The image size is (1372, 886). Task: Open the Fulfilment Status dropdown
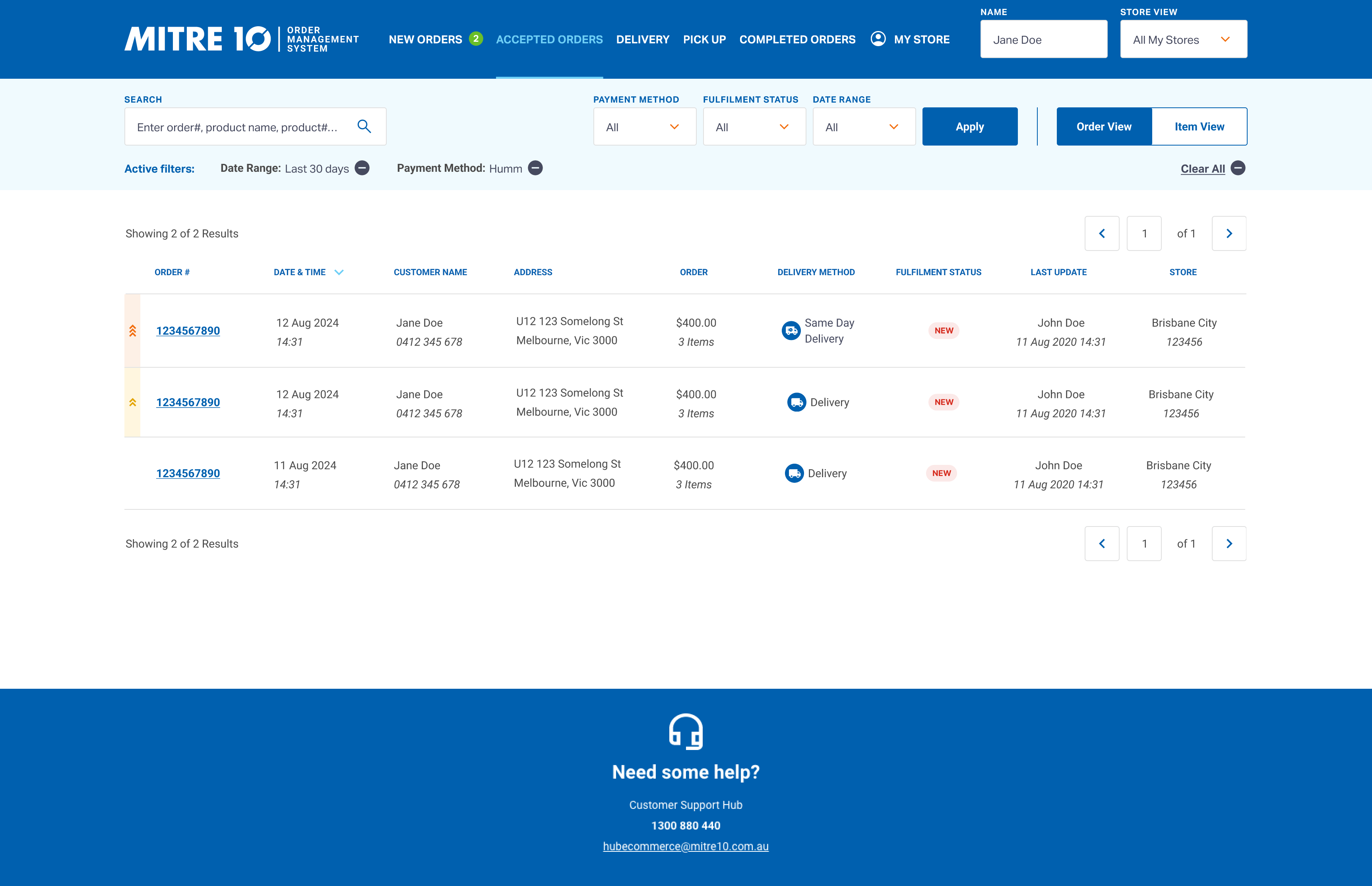pos(754,126)
